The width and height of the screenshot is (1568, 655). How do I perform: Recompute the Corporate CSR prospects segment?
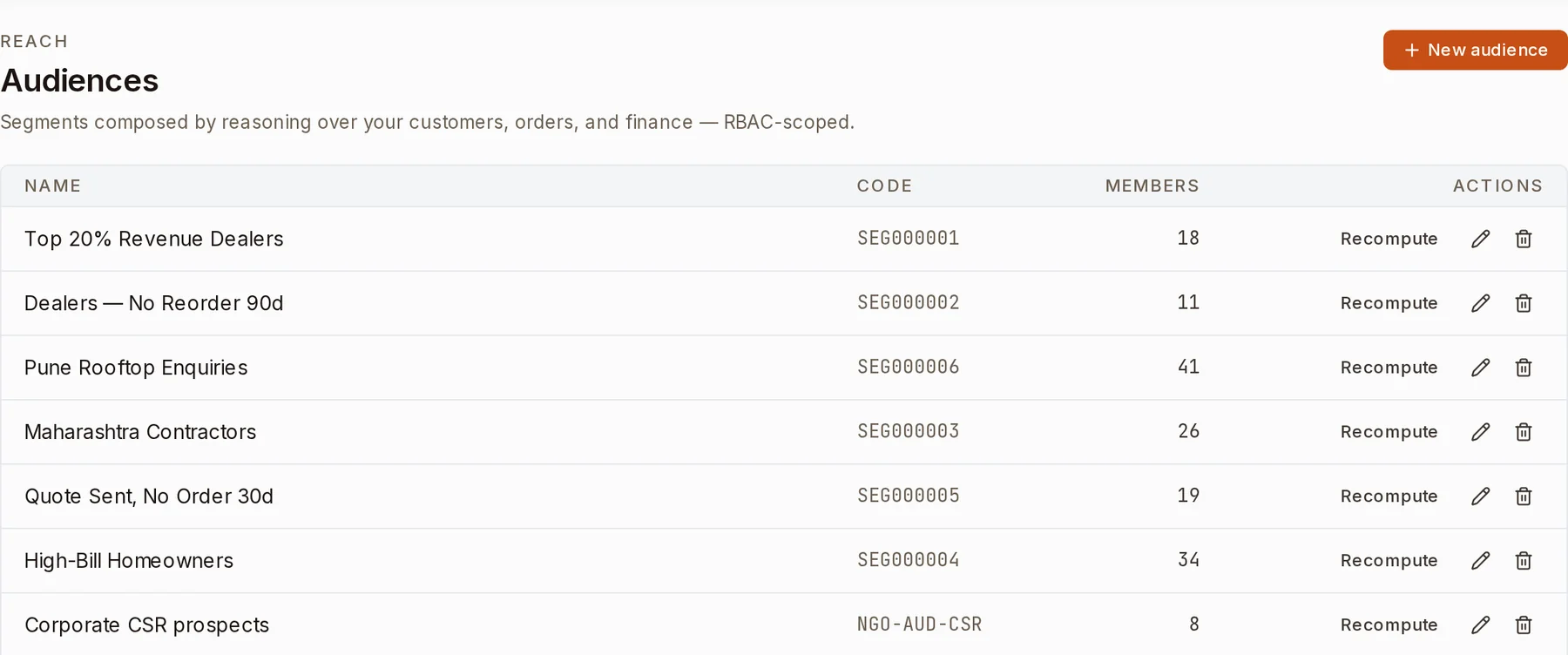coord(1389,625)
